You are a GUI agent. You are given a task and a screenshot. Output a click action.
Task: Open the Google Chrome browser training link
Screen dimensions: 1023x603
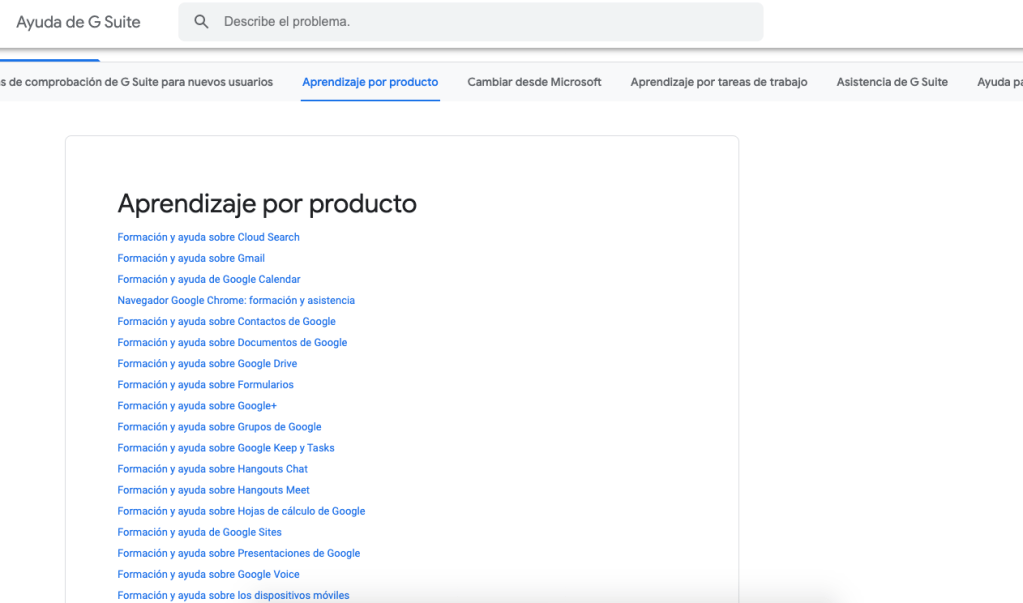coord(235,300)
